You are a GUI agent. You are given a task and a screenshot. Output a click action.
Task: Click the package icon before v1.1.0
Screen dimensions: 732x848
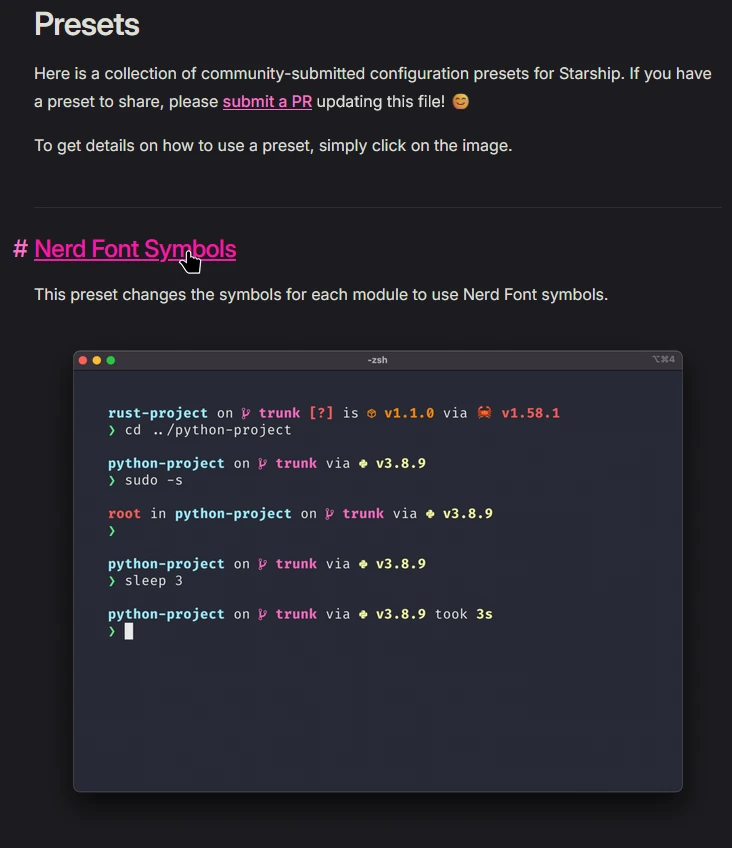[x=371, y=413]
